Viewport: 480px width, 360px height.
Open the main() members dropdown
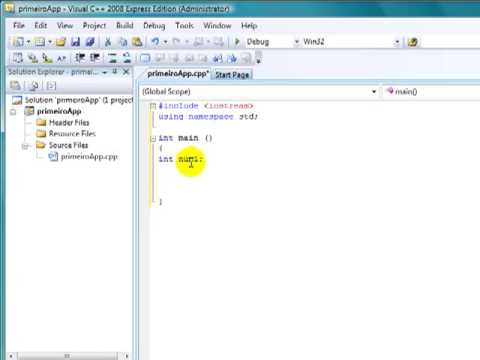point(433,91)
